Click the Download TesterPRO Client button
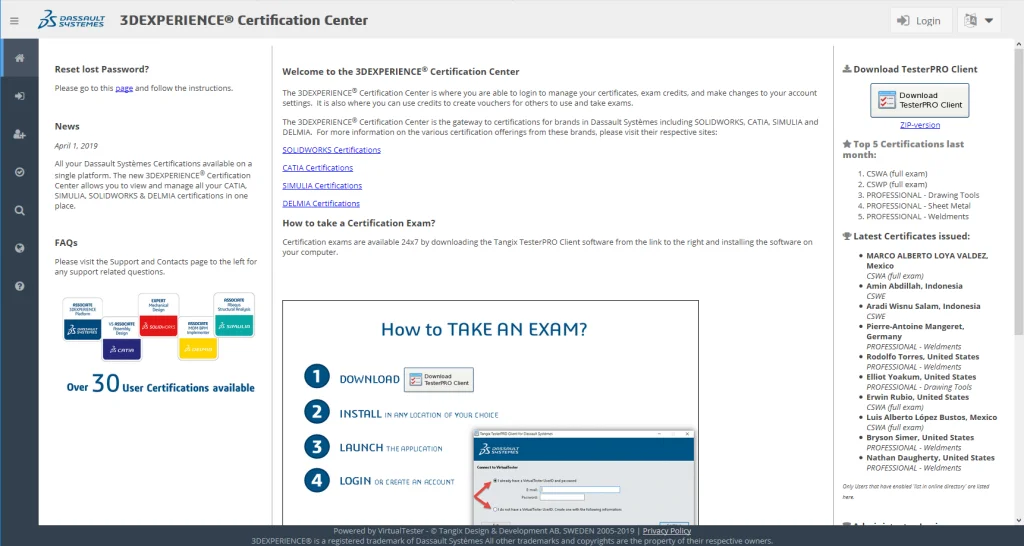 pos(920,100)
